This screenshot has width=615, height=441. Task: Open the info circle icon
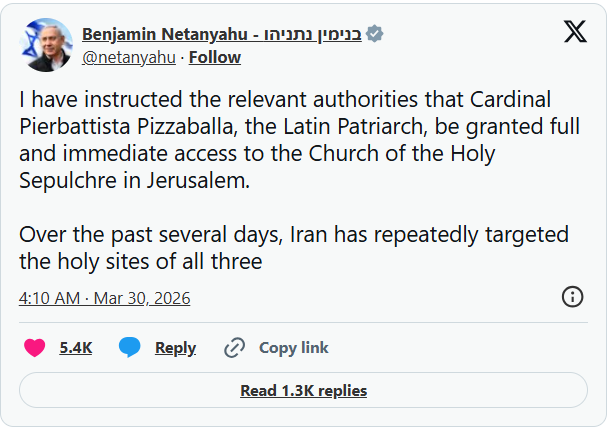(x=573, y=296)
